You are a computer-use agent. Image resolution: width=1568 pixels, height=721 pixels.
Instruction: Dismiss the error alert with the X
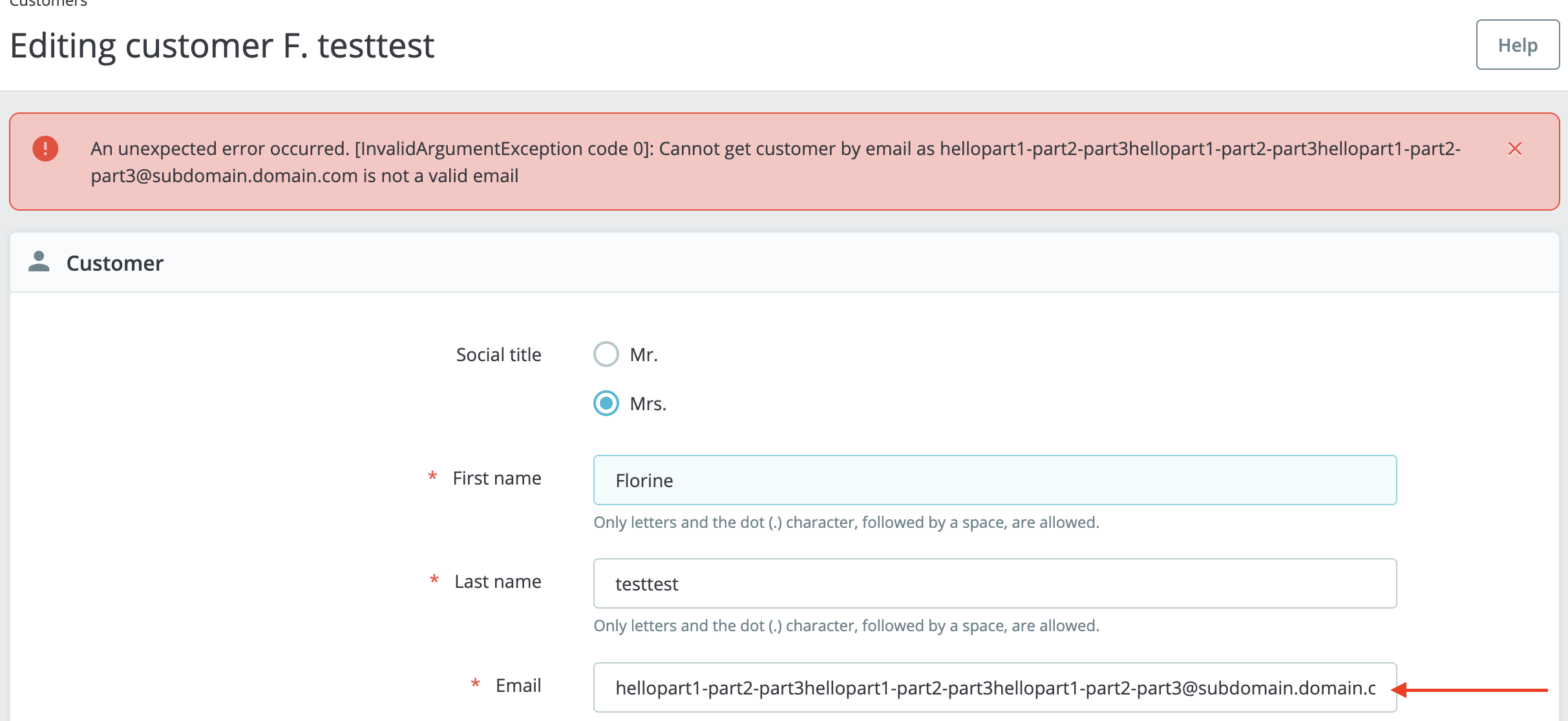click(1514, 149)
